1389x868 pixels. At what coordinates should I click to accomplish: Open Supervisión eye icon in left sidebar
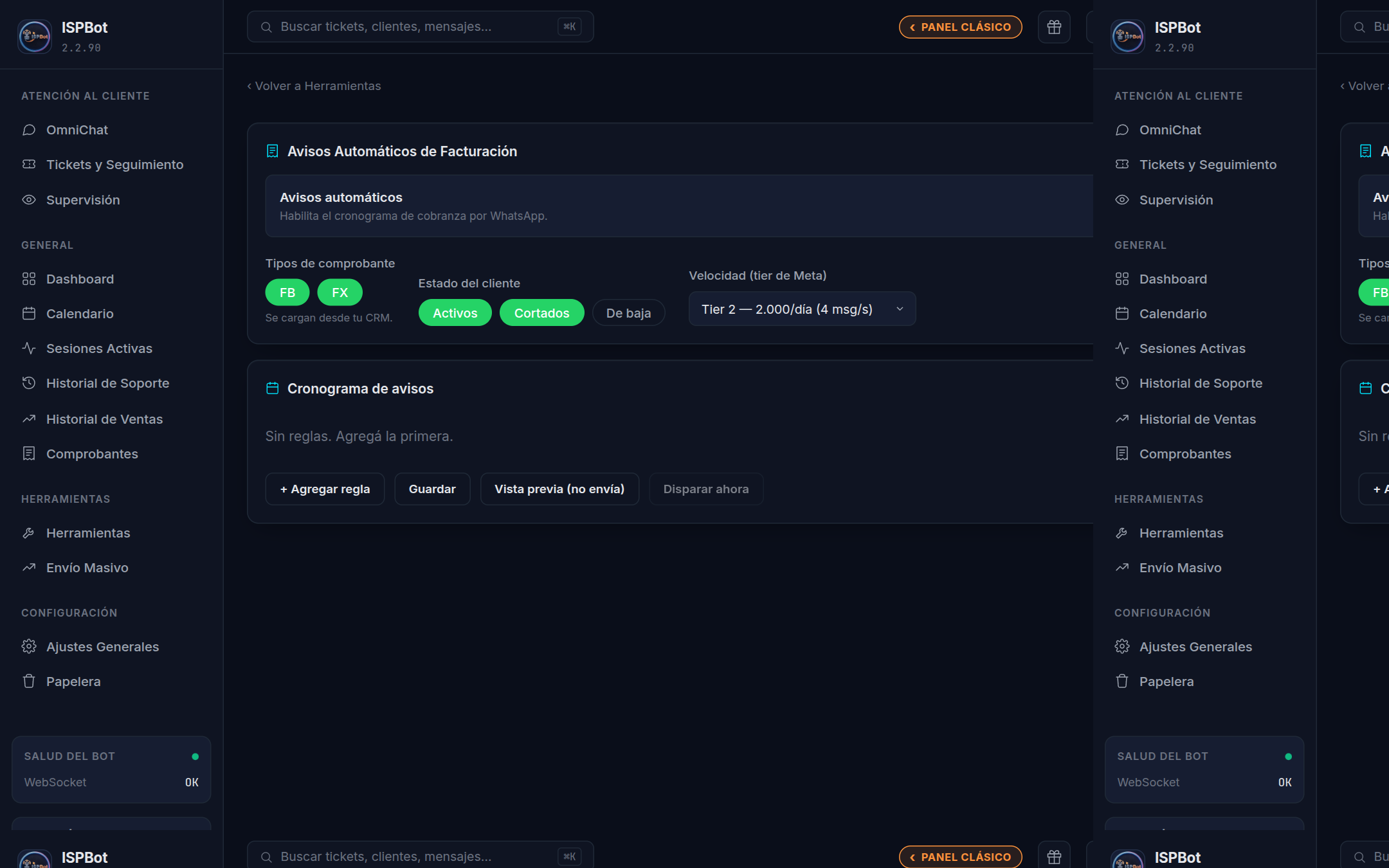(x=29, y=200)
